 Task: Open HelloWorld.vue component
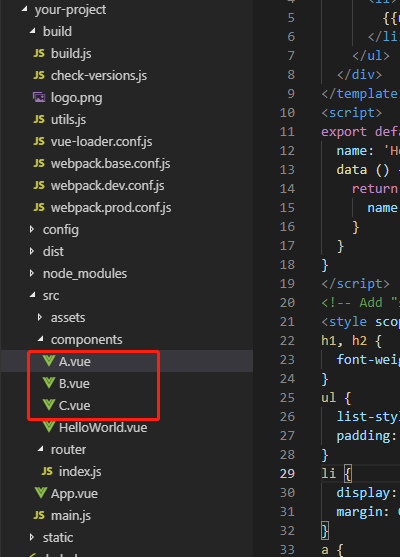(103, 428)
